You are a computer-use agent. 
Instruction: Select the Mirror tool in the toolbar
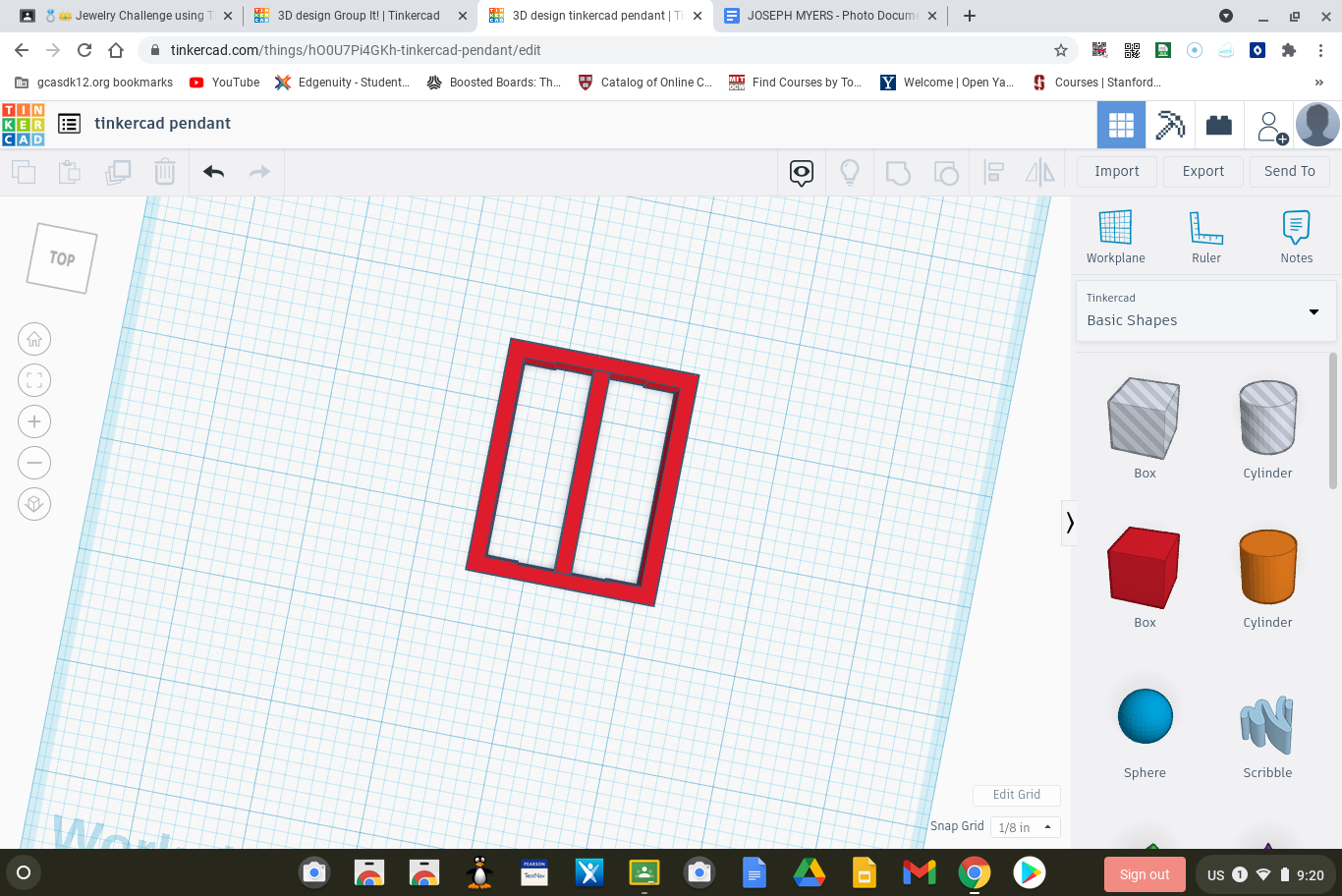coord(1039,172)
